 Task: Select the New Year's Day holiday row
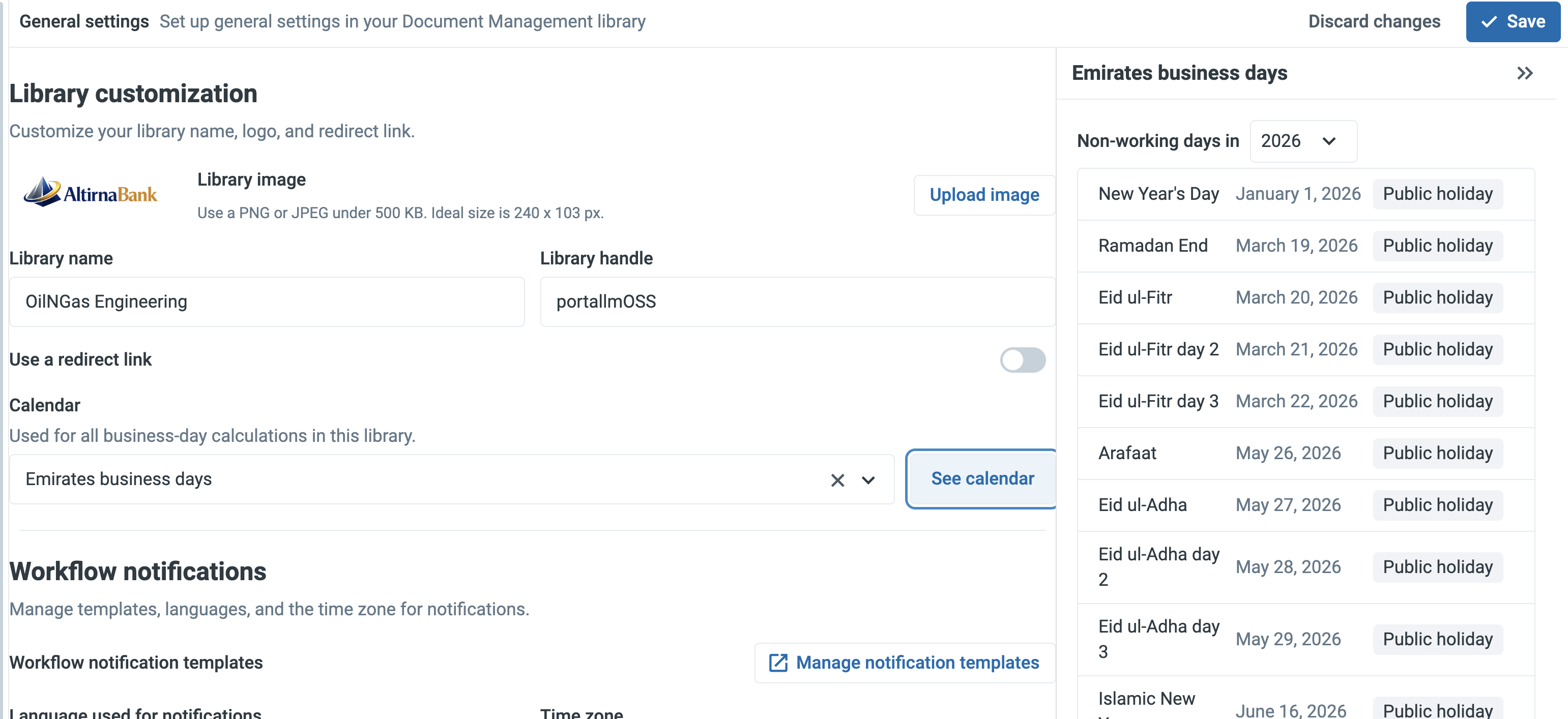[1305, 194]
